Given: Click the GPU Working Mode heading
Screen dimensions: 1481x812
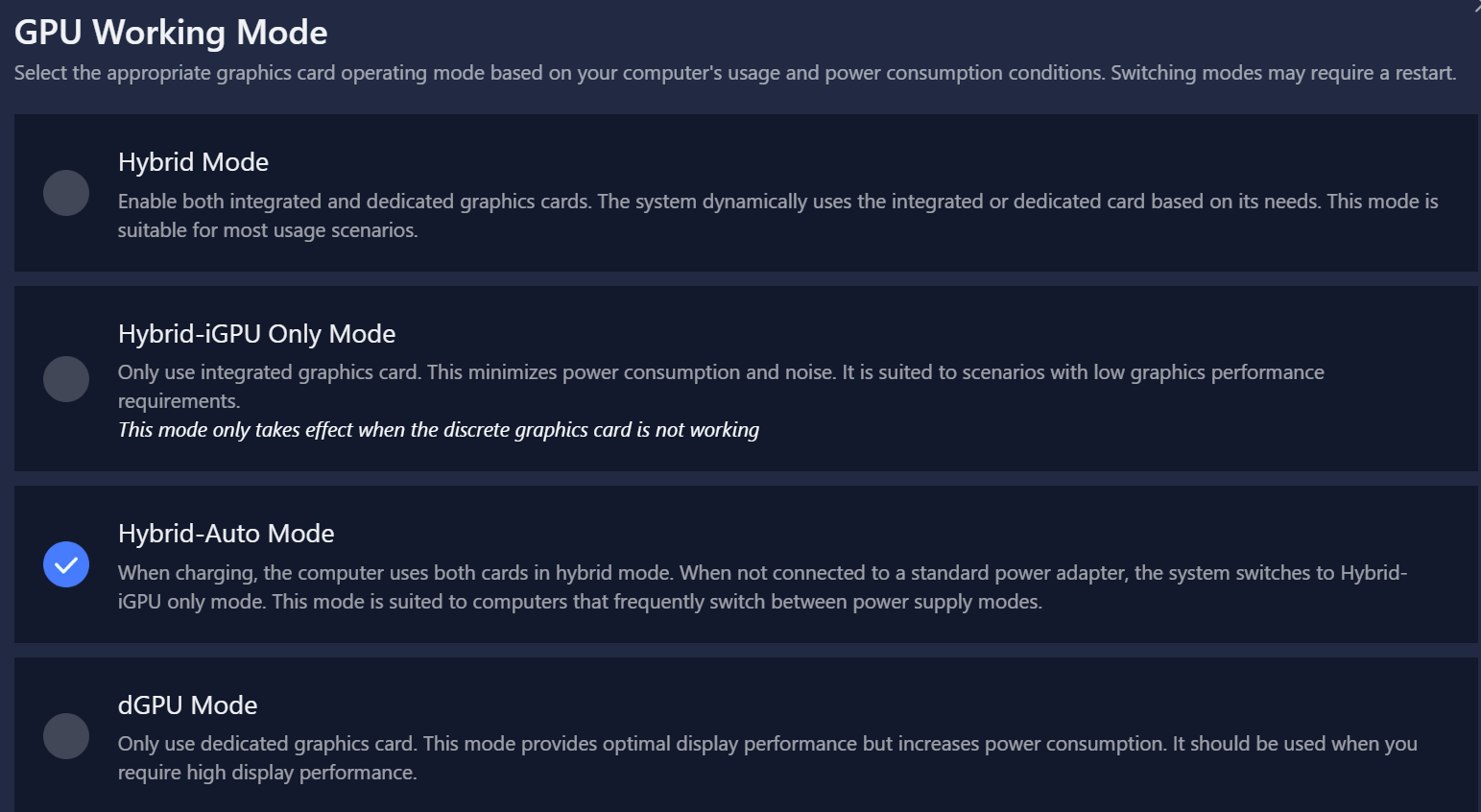Looking at the screenshot, I should point(171,33).
